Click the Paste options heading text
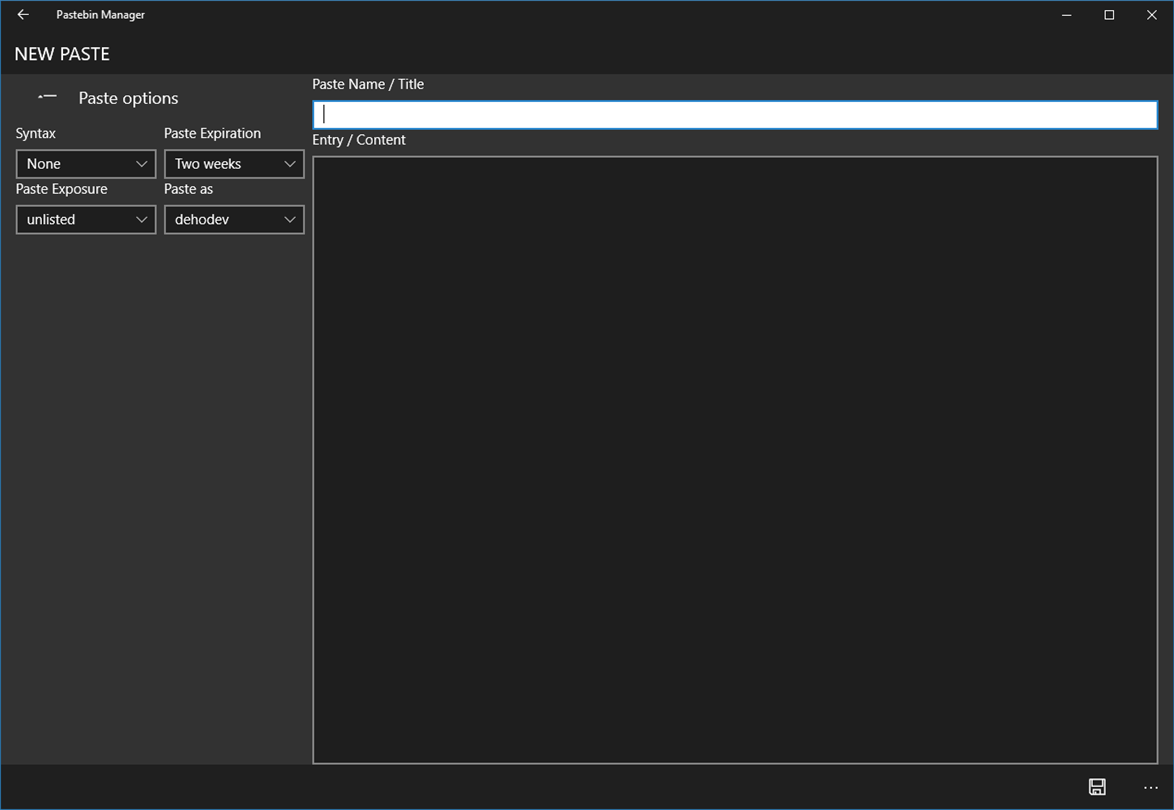 point(128,98)
